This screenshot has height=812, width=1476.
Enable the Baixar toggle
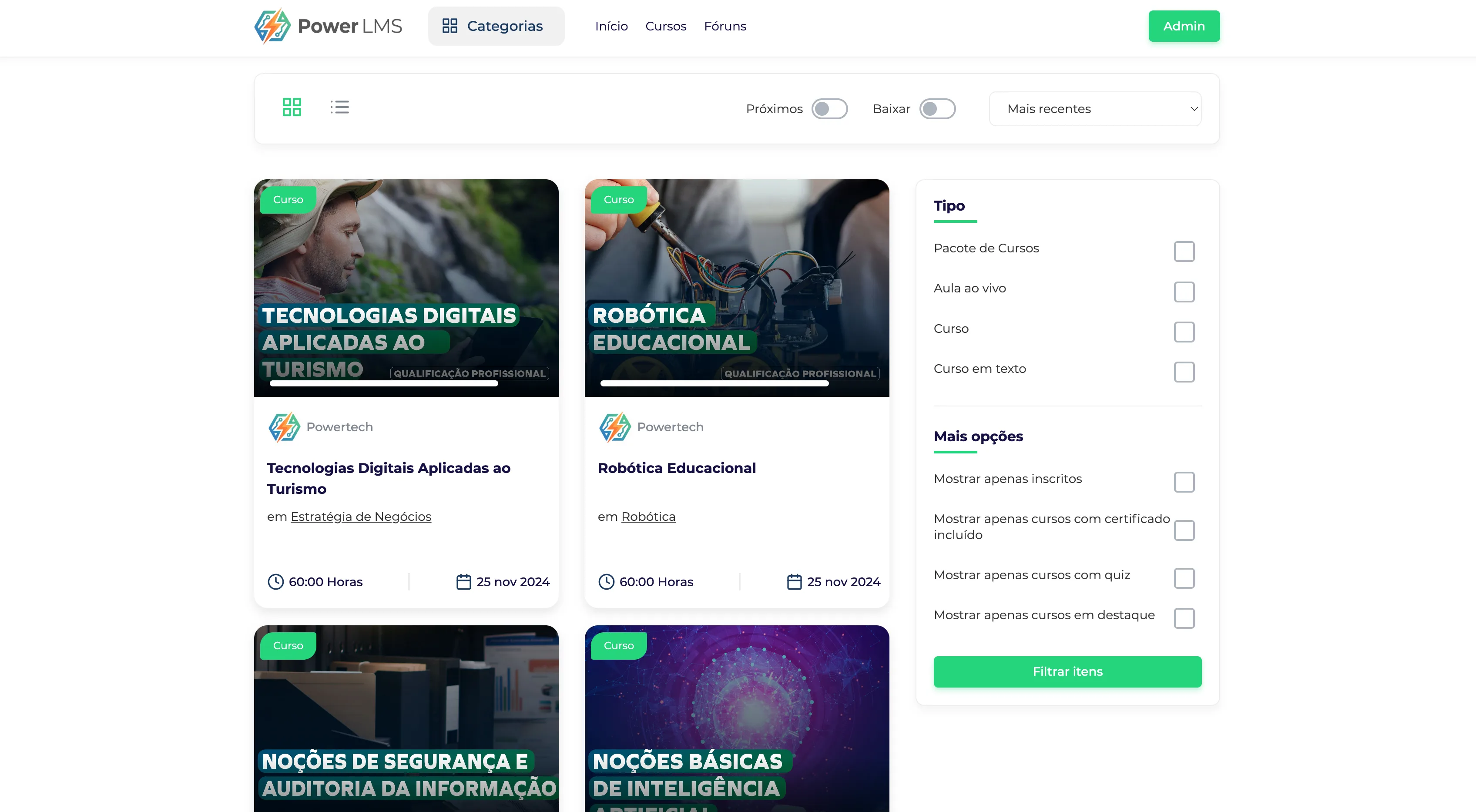[x=937, y=109]
